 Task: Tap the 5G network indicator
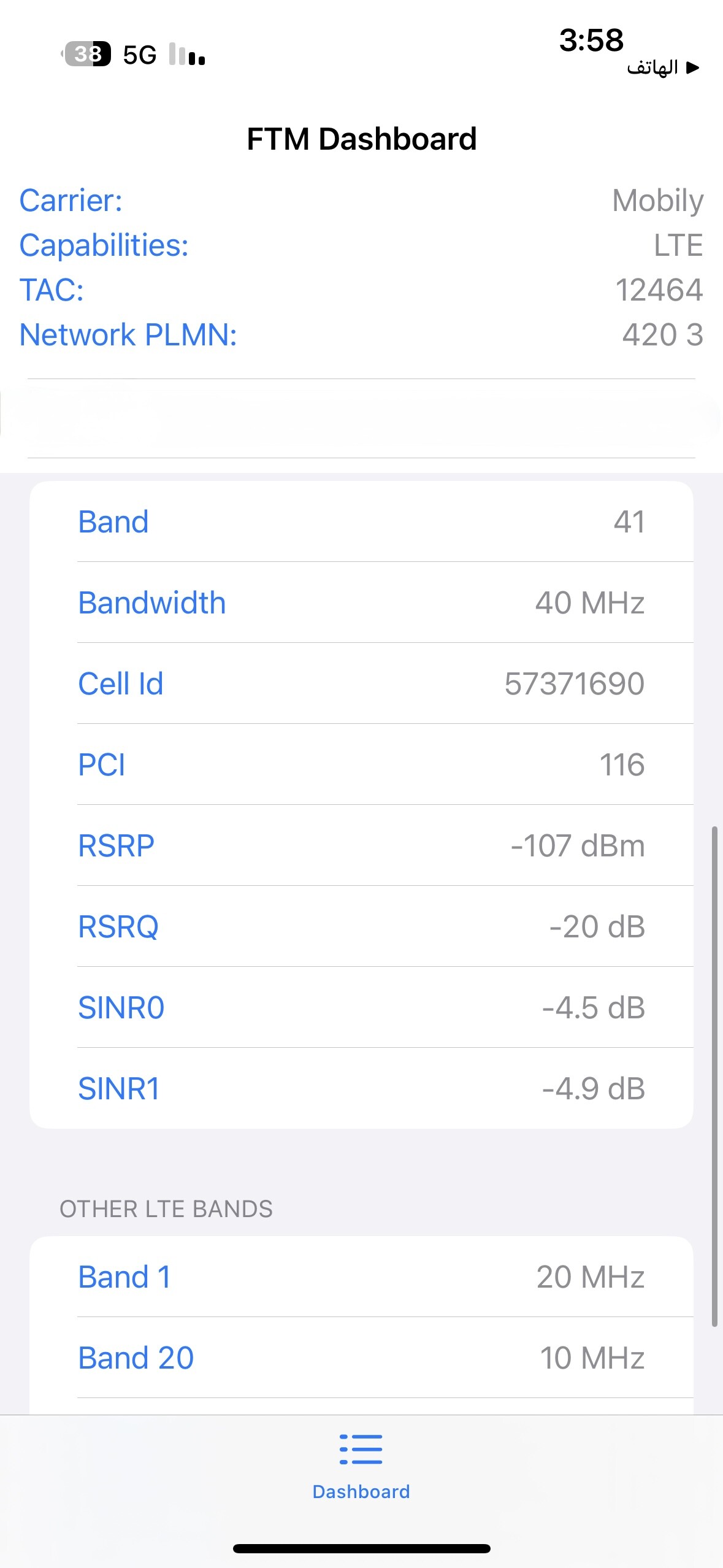pyautogui.click(x=139, y=55)
